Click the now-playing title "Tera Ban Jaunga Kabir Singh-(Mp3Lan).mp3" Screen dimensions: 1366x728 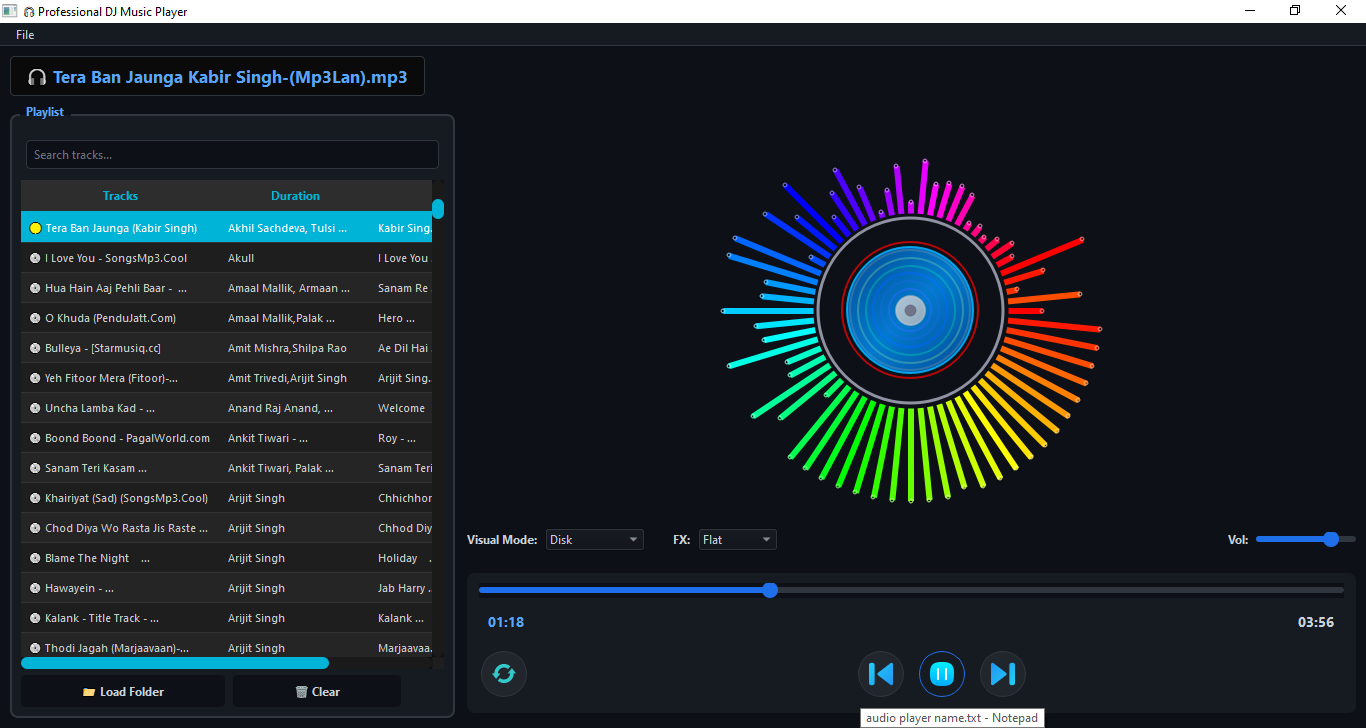tap(230, 77)
